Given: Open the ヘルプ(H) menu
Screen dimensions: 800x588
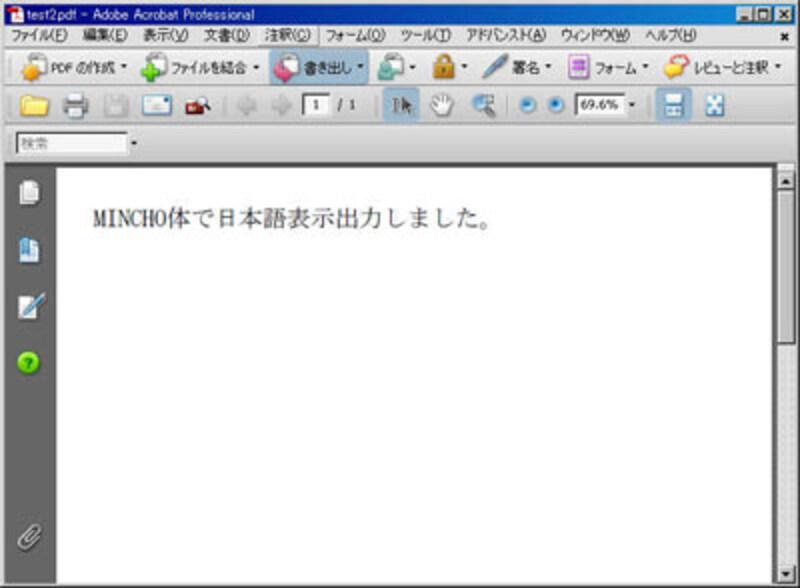Looking at the screenshot, I should point(670,35).
